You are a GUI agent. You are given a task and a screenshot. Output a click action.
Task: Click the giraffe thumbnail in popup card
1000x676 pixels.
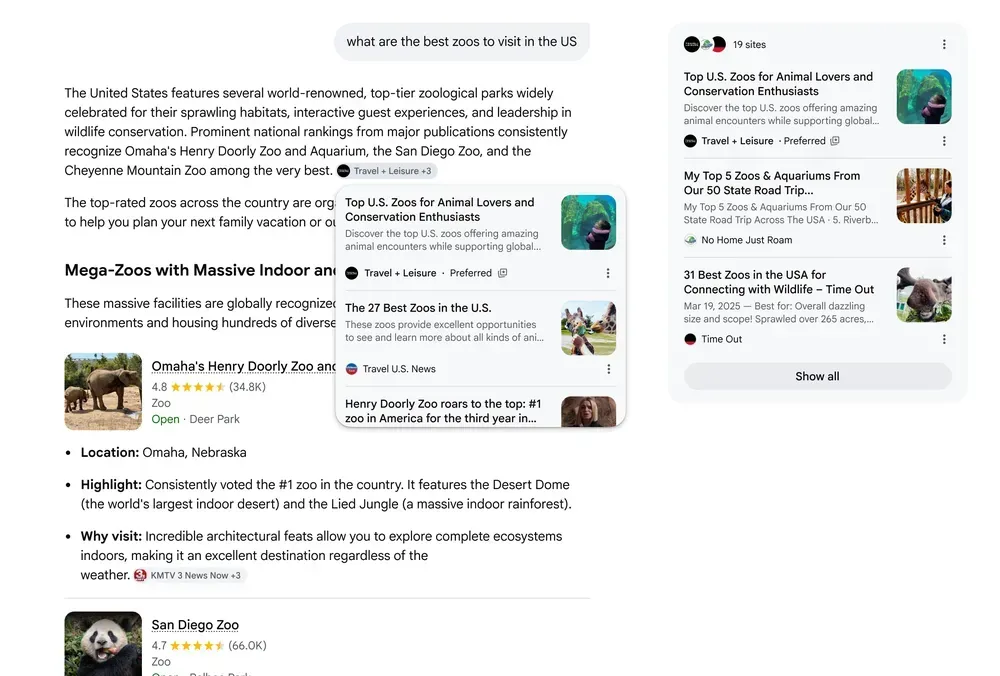[x=589, y=328]
